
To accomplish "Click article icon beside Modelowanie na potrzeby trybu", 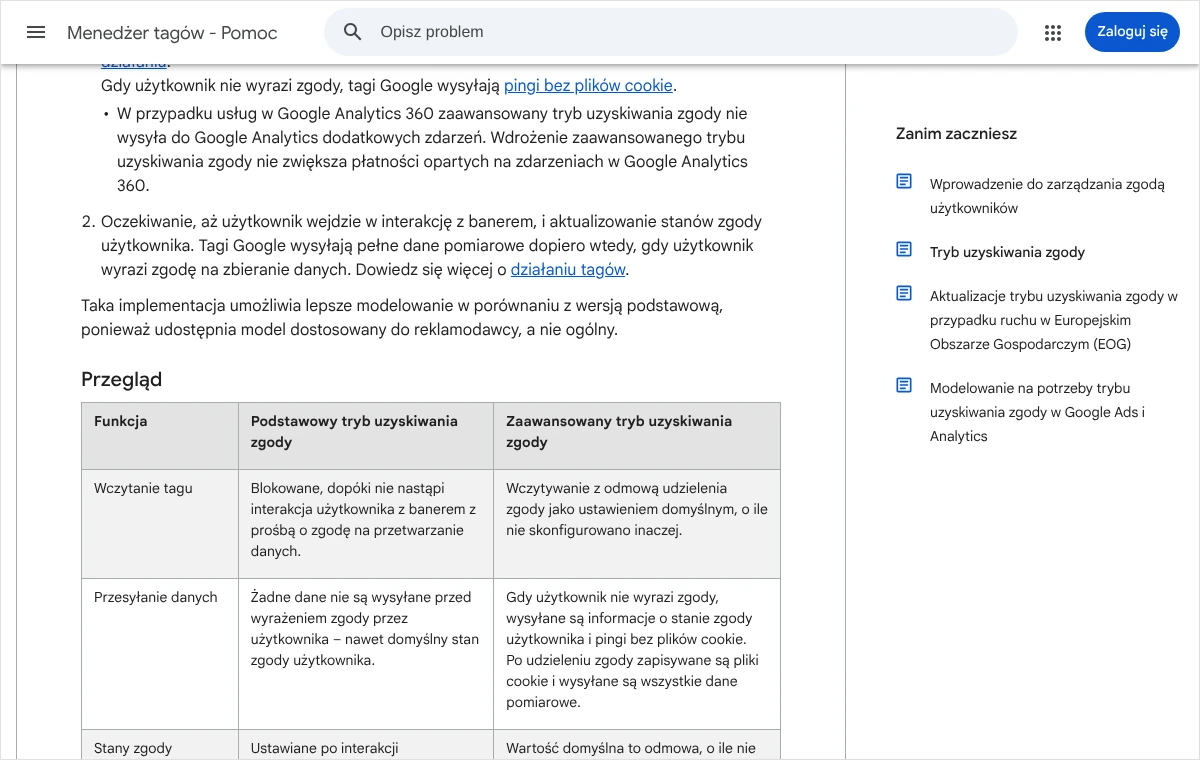I will (904, 385).
